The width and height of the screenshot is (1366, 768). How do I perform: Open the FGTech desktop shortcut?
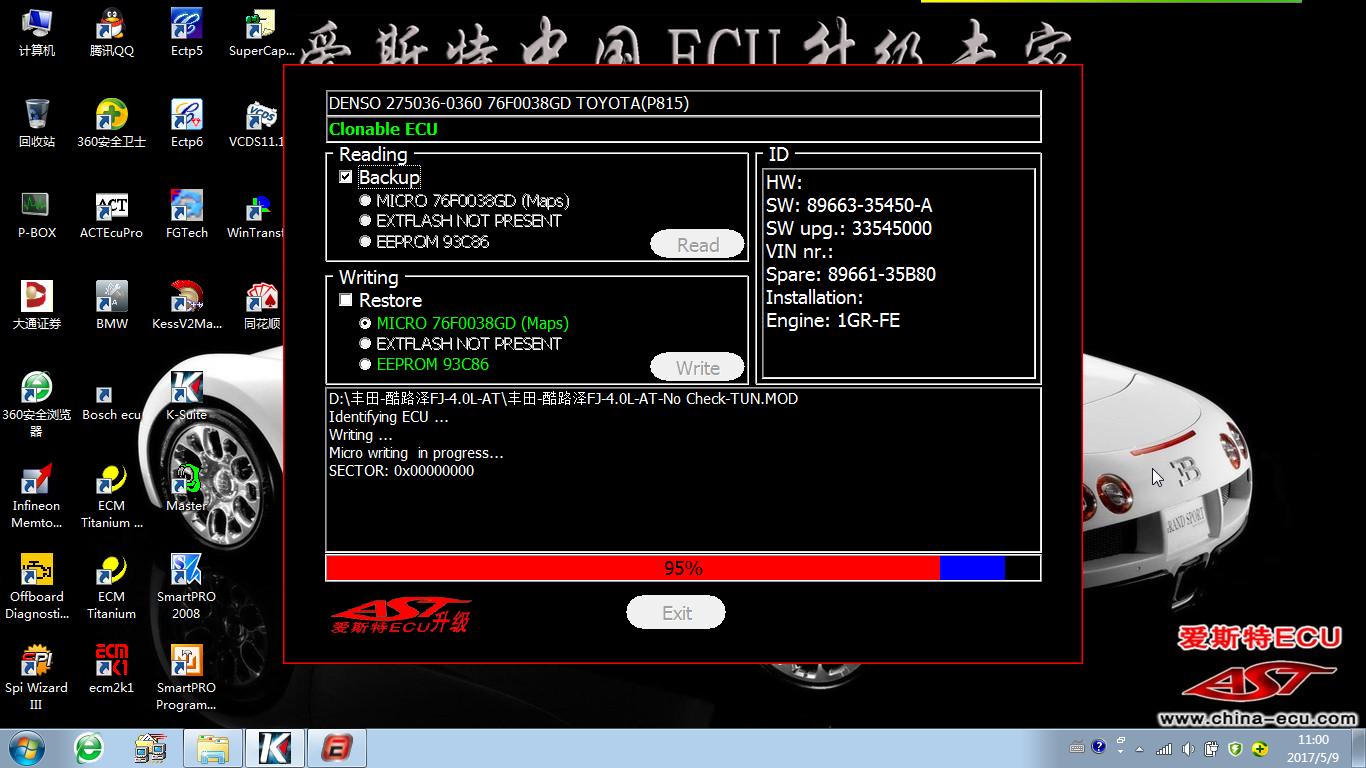[x=186, y=214]
